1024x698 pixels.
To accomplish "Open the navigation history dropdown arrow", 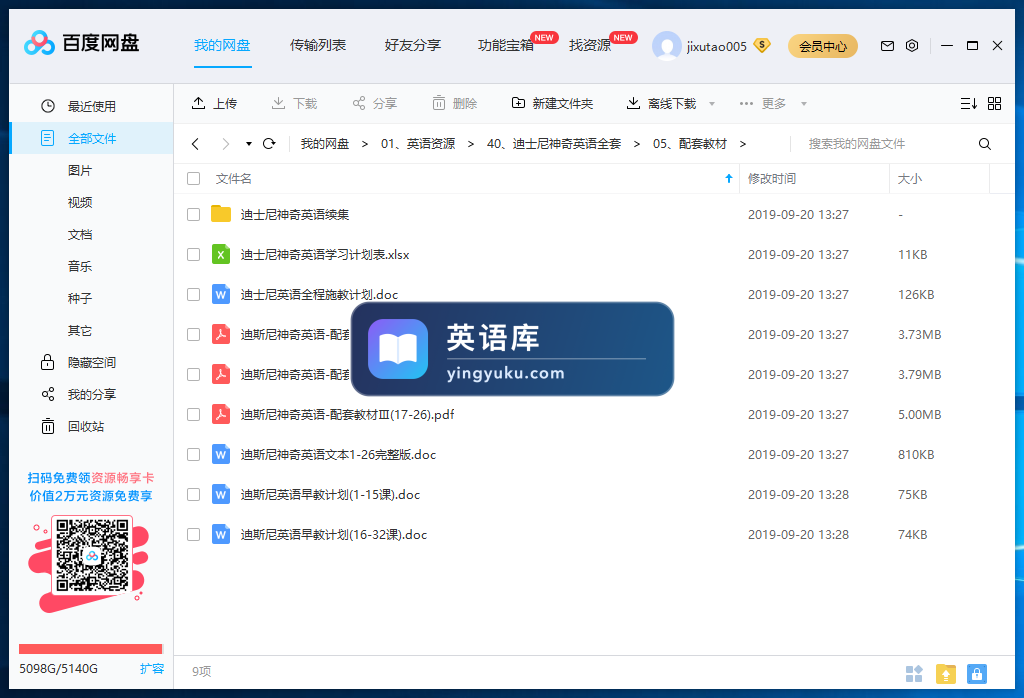I will [x=249, y=144].
